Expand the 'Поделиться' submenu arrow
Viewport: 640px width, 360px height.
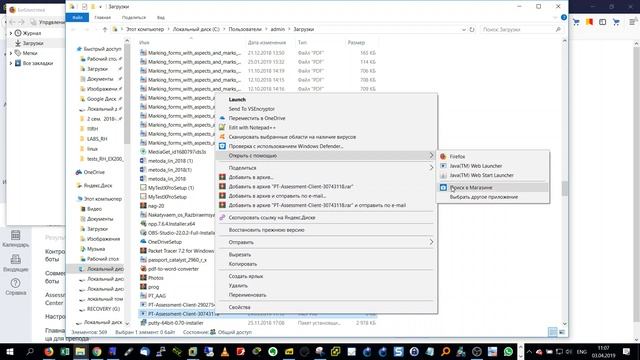click(431, 168)
